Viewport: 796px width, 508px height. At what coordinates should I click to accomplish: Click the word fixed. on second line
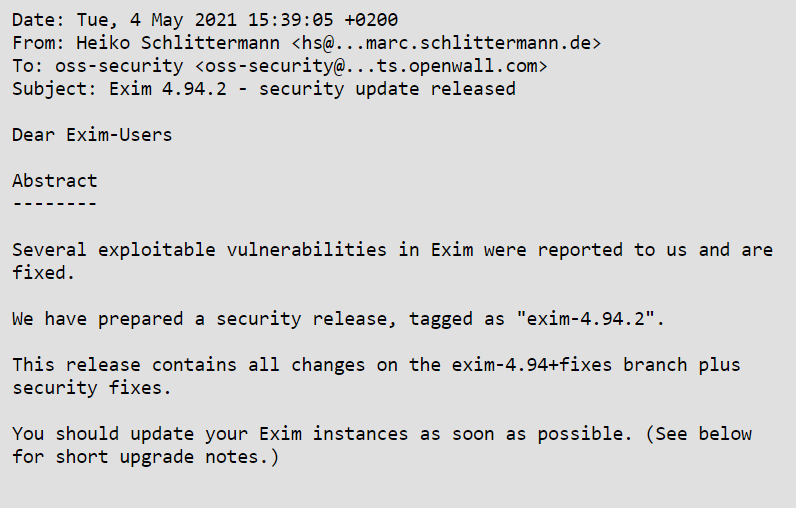44,273
